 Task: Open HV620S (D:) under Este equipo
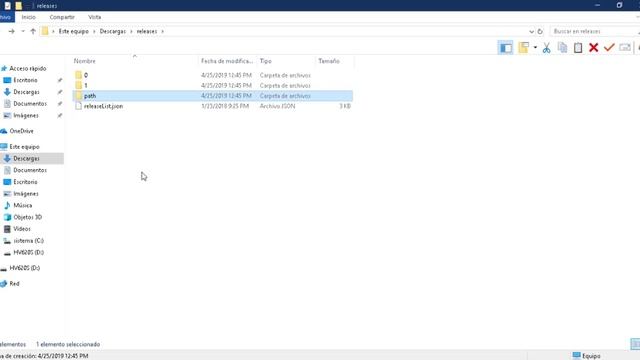coord(29,253)
